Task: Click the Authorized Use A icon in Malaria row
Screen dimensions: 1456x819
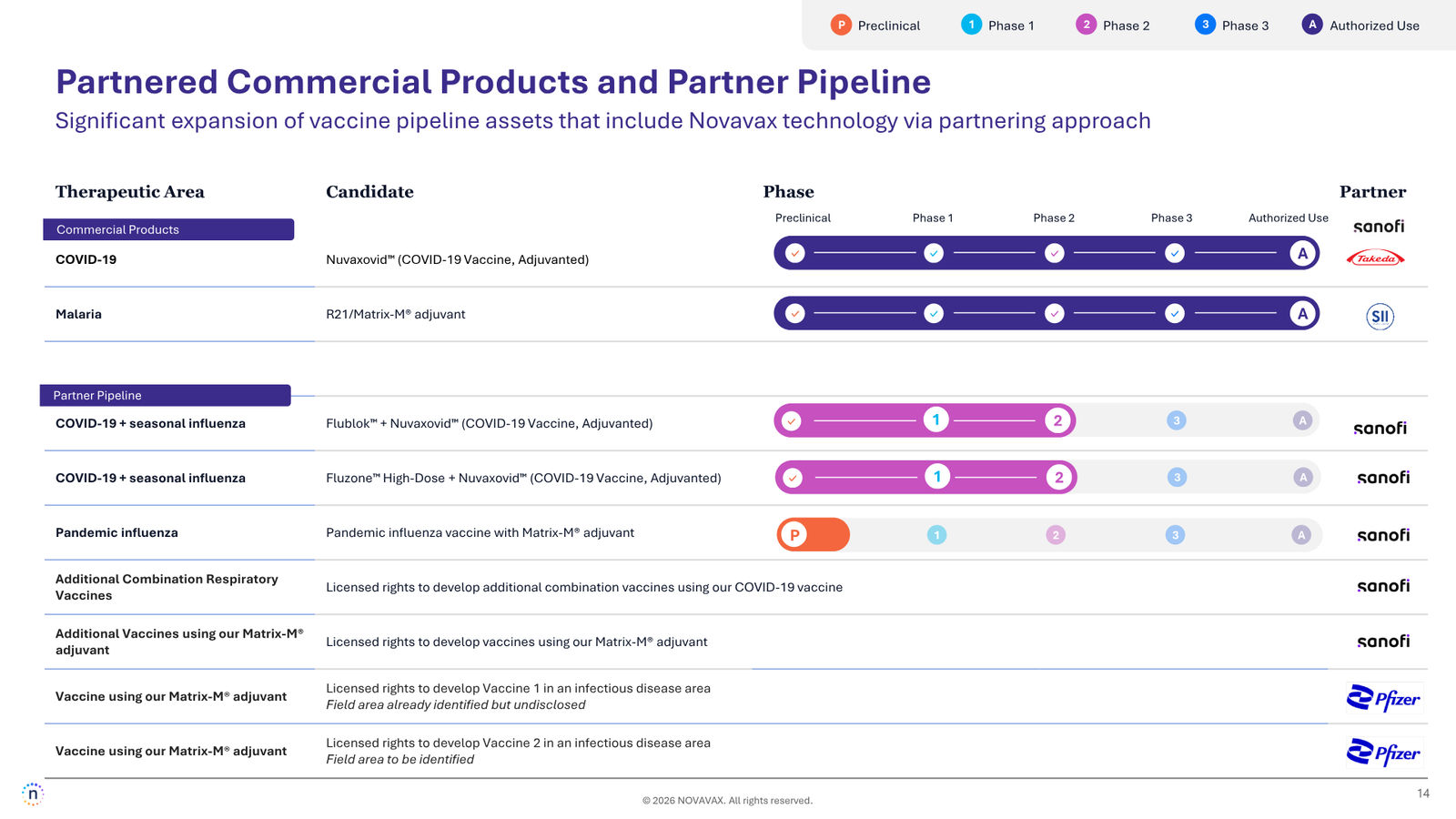Action: pyautogui.click(x=1303, y=314)
